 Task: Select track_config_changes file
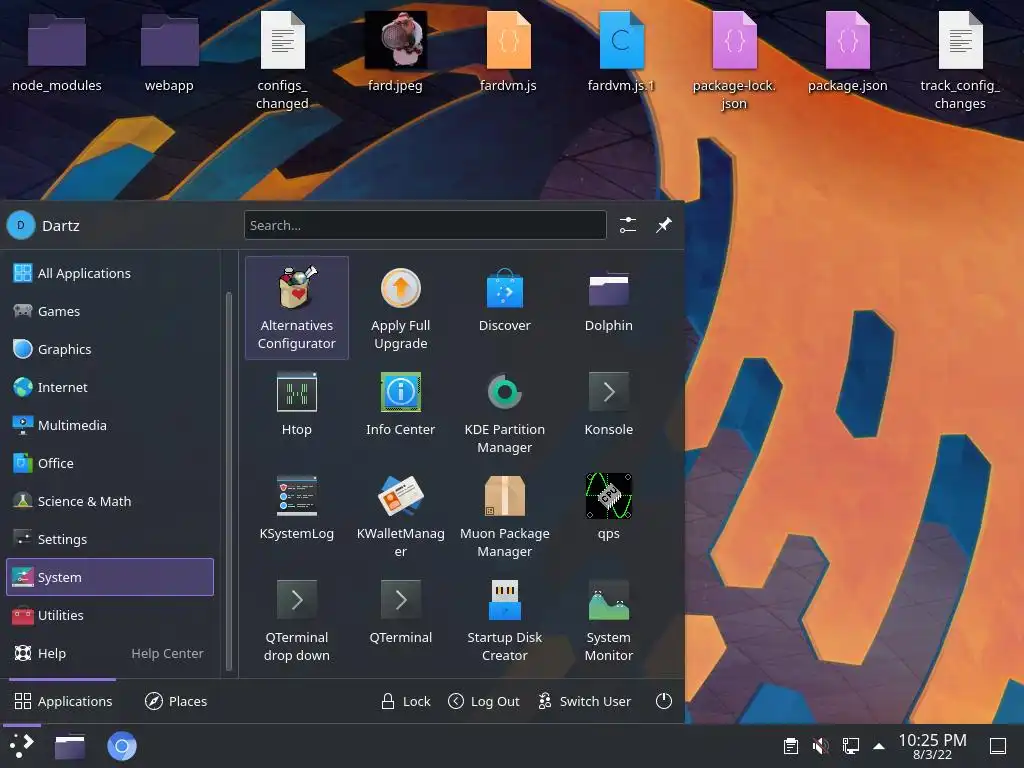[960, 61]
